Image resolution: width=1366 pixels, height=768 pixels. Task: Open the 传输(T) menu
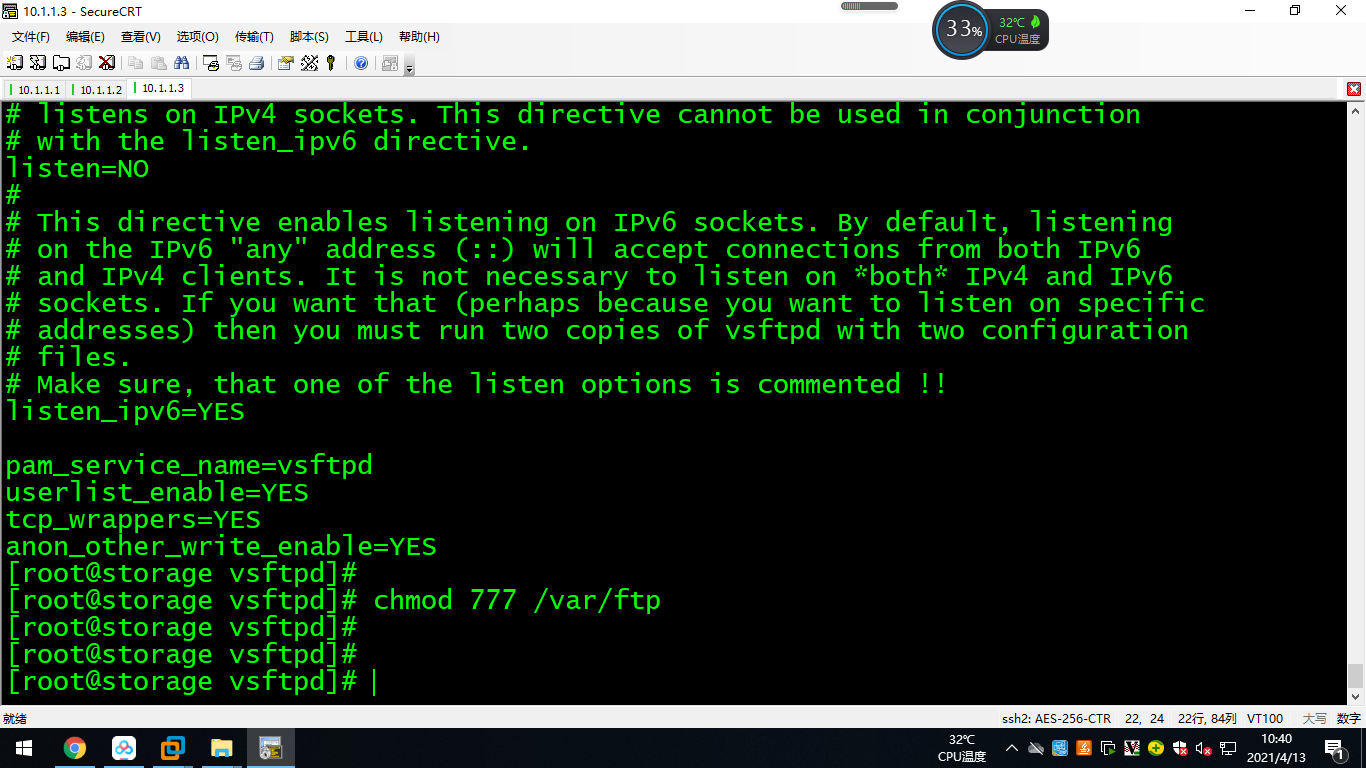pos(254,37)
